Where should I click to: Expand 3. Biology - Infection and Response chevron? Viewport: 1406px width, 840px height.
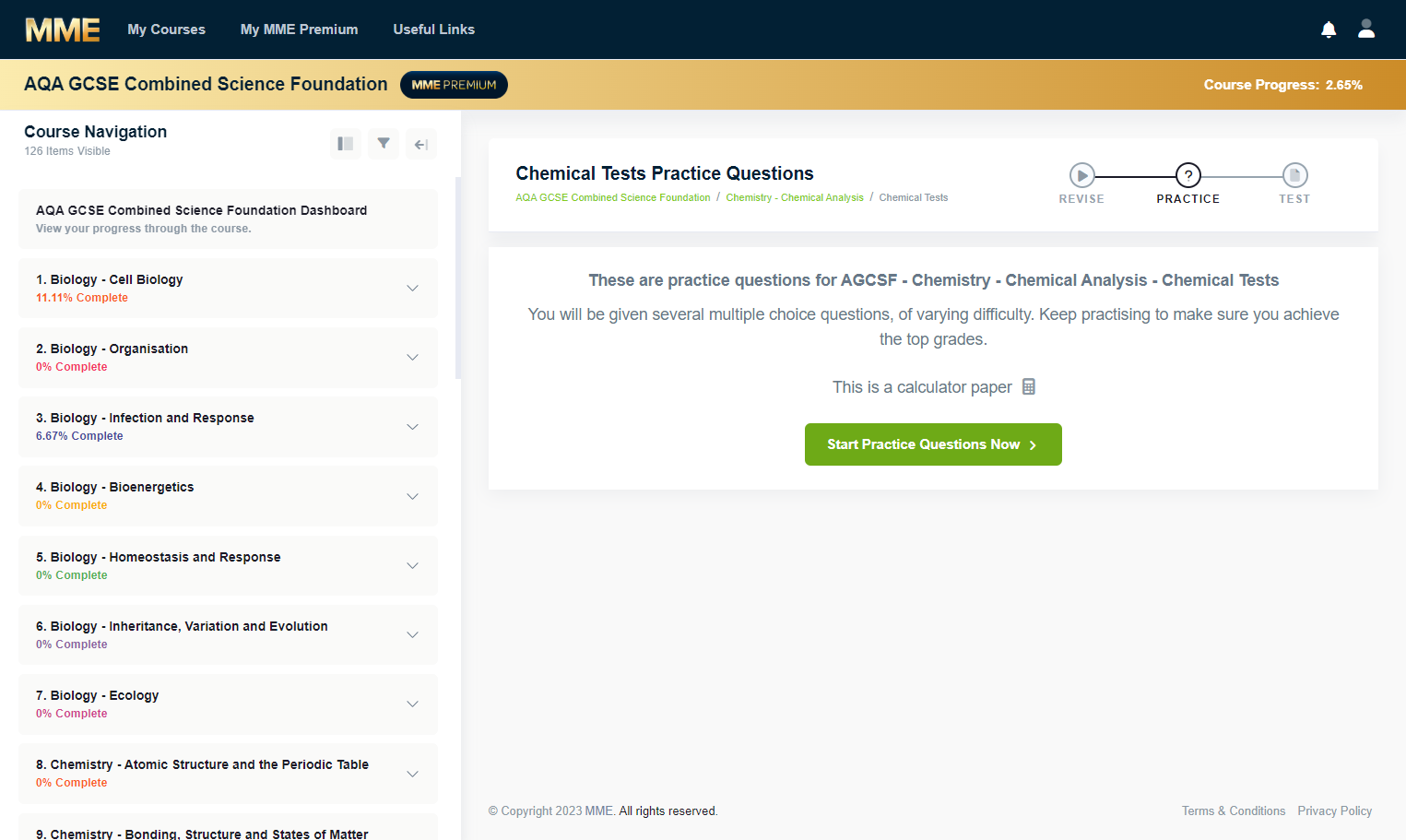(412, 427)
